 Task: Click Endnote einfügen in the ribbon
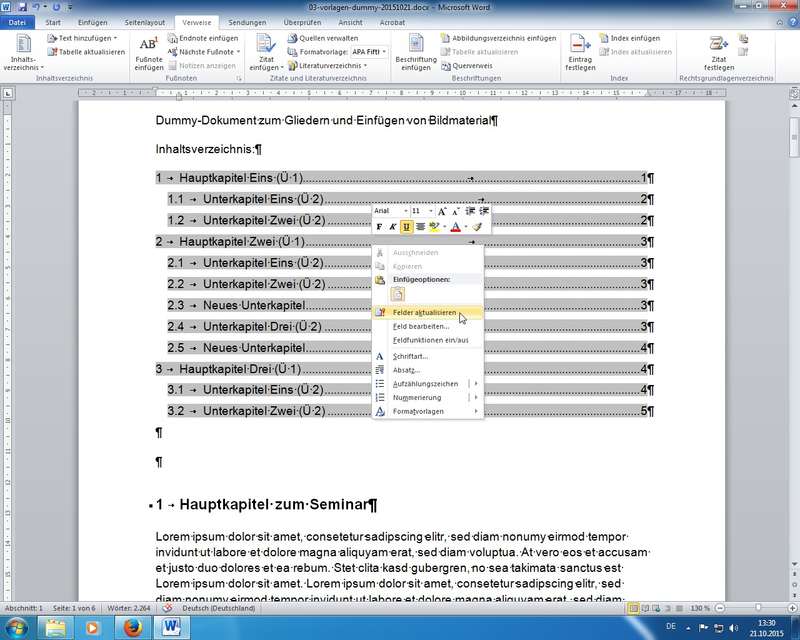tap(203, 38)
